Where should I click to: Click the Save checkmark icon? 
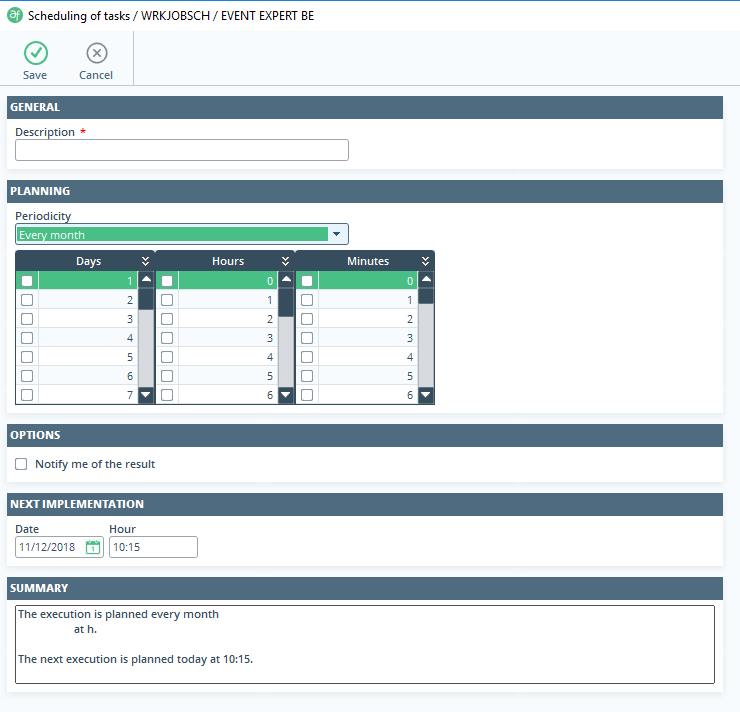click(x=35, y=54)
